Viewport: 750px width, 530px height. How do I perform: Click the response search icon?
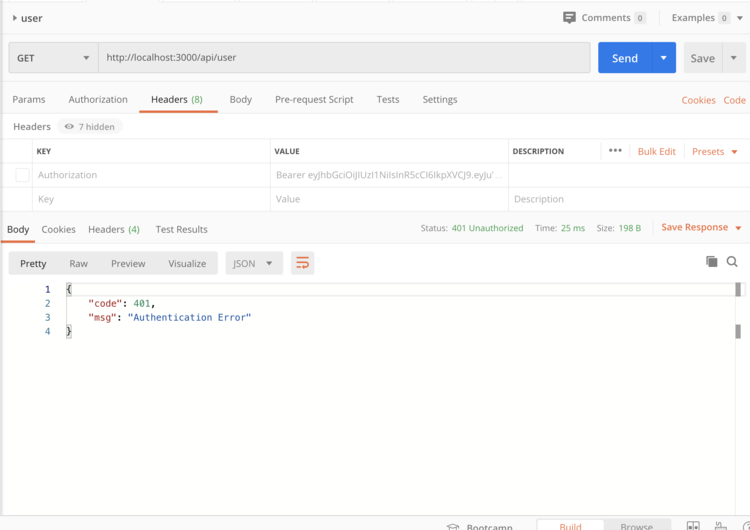[x=732, y=262]
